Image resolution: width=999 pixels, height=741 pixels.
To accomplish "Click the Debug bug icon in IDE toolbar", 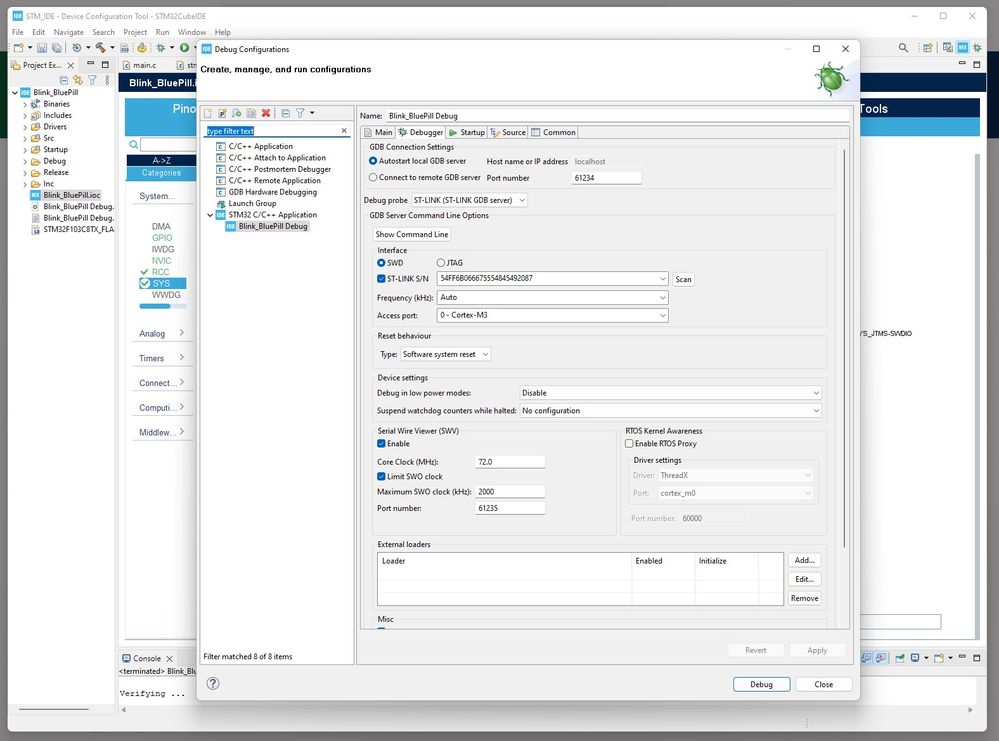I will point(161,48).
